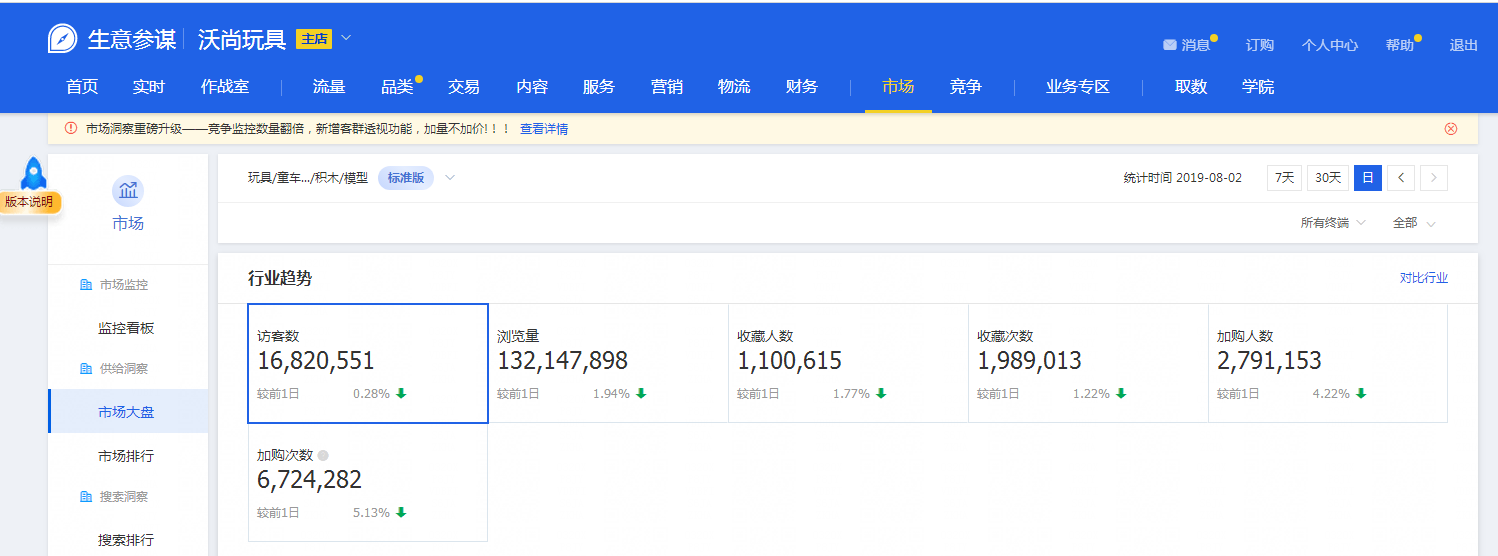This screenshot has height=556, width=1498.
Task: Open the 实时 tab
Action: tap(148, 87)
